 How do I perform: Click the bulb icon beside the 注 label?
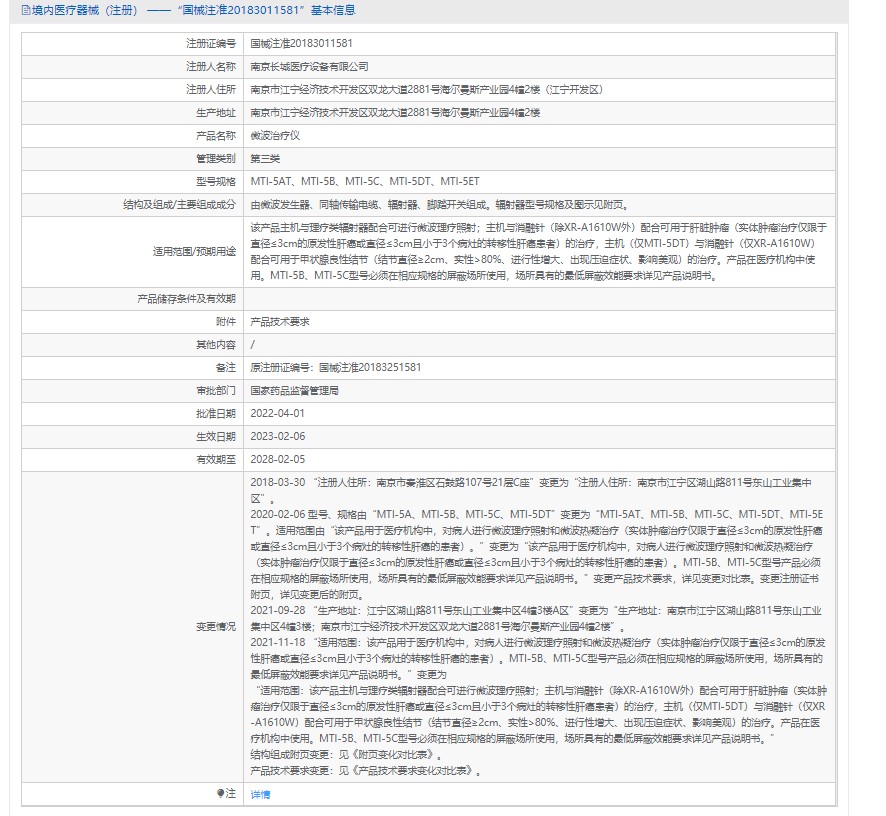pos(220,793)
